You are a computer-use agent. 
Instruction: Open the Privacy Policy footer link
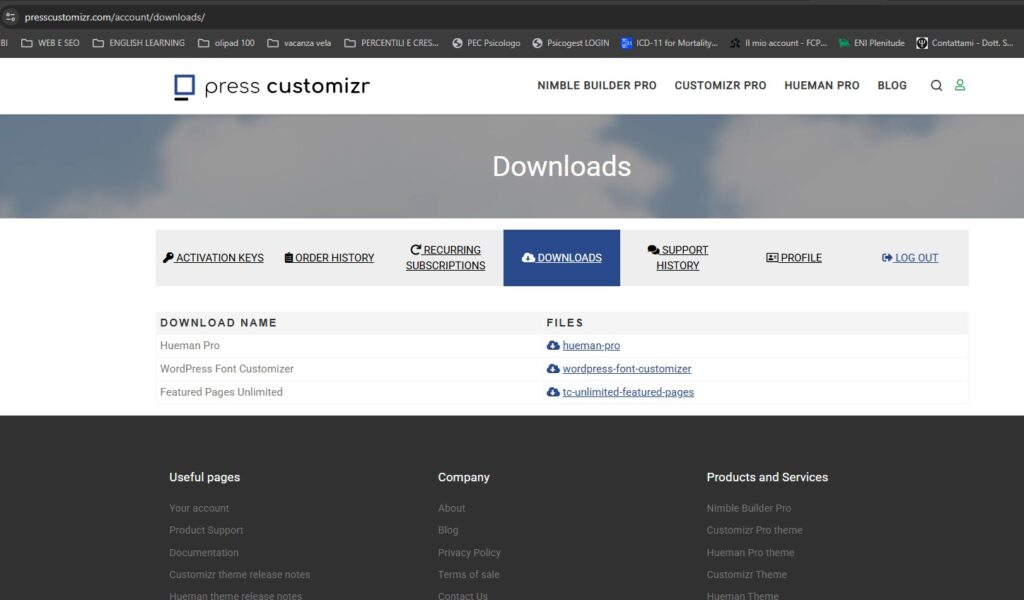pos(469,552)
